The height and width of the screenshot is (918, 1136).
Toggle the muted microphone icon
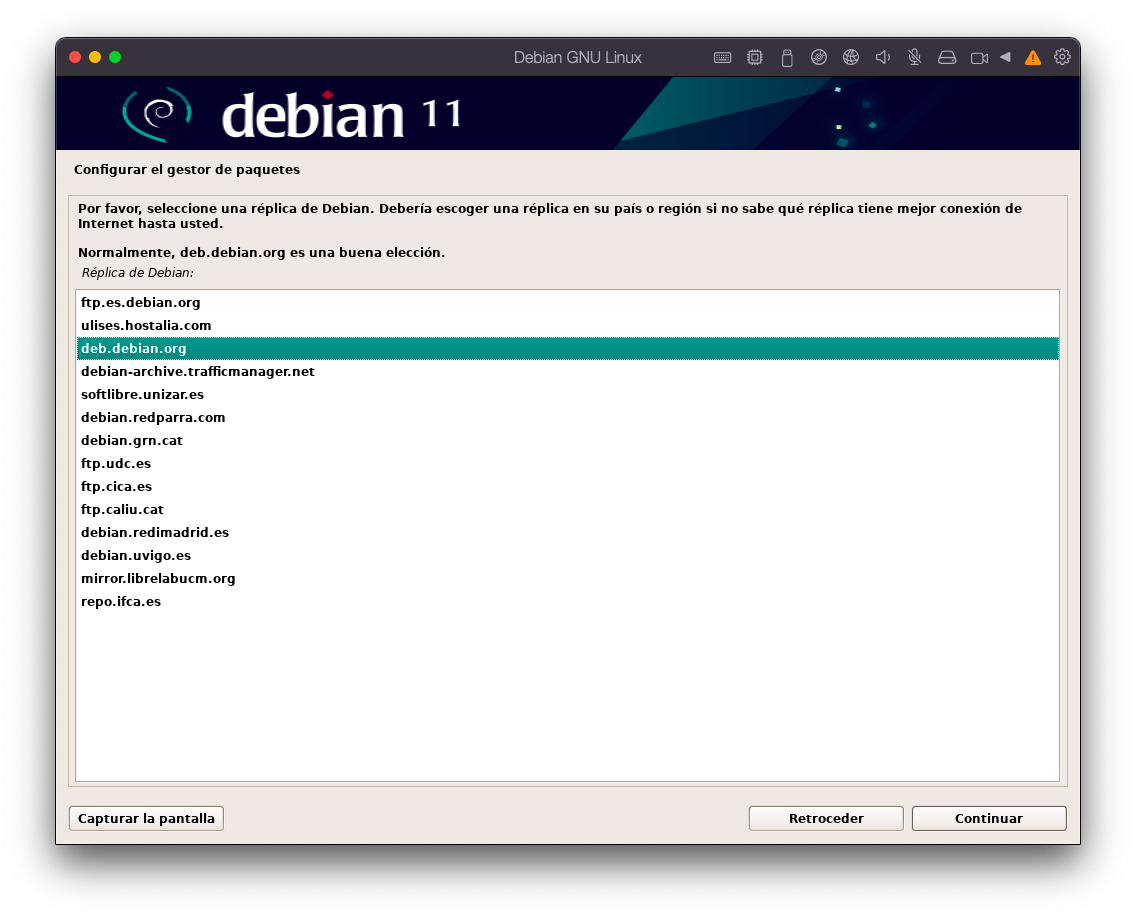[914, 58]
